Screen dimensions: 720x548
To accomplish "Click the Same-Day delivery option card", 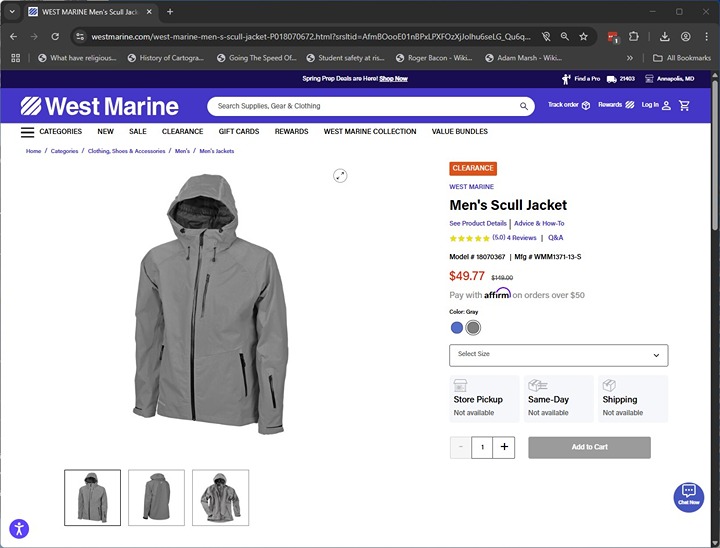I will click(x=558, y=399).
